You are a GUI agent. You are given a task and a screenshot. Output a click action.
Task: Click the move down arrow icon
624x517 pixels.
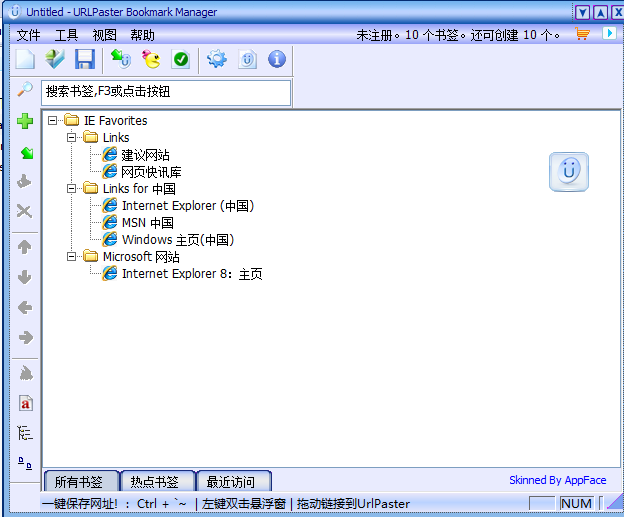pyautogui.click(x=25, y=277)
